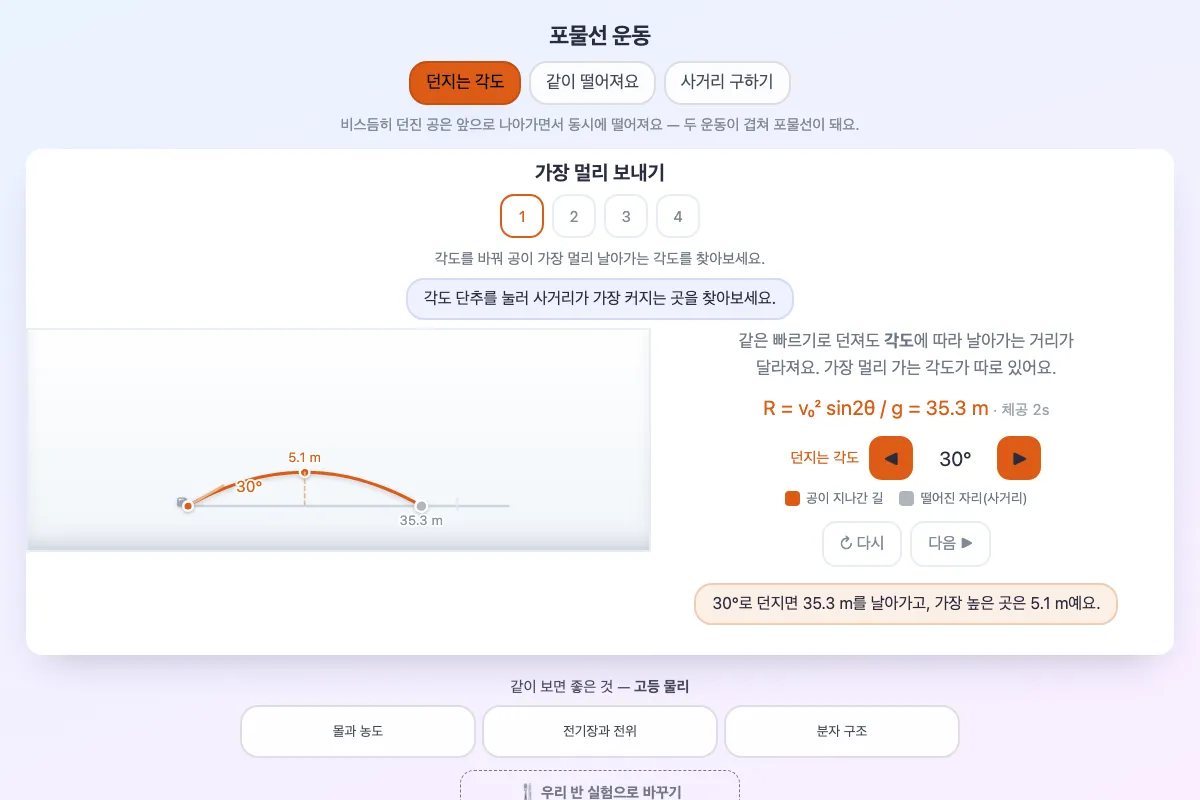
Task: Go to step 3
Action: pyautogui.click(x=626, y=216)
